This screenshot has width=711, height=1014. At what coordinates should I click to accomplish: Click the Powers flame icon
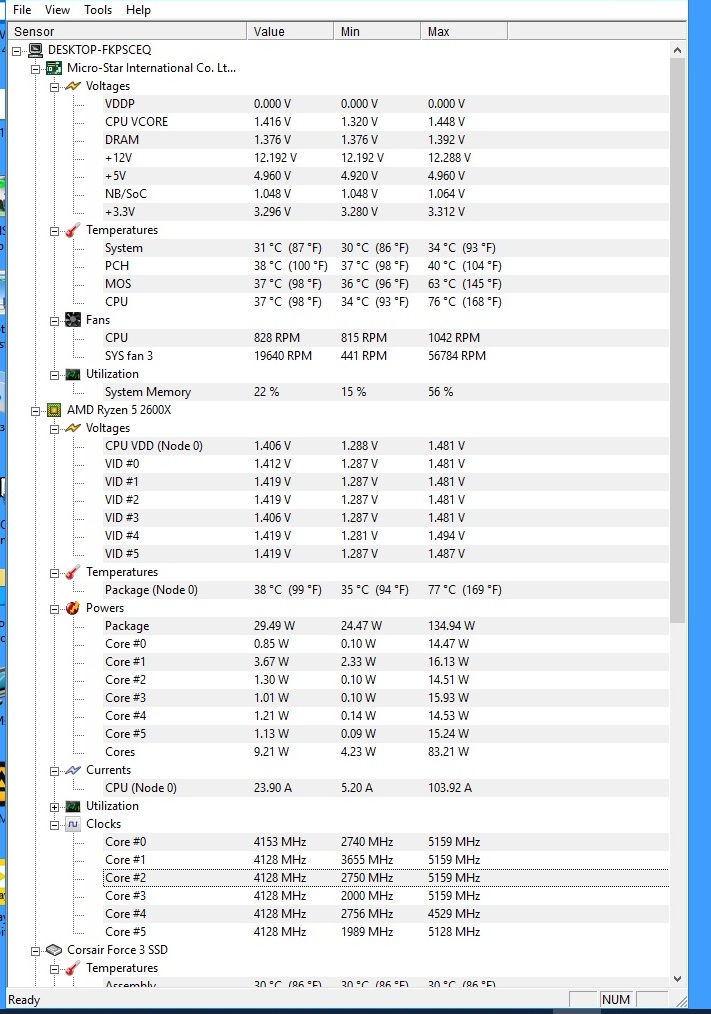click(x=73, y=608)
